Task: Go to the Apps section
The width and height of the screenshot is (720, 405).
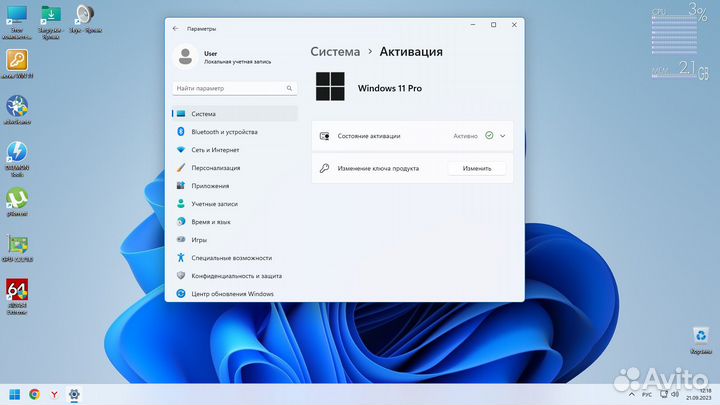Action: coord(210,186)
